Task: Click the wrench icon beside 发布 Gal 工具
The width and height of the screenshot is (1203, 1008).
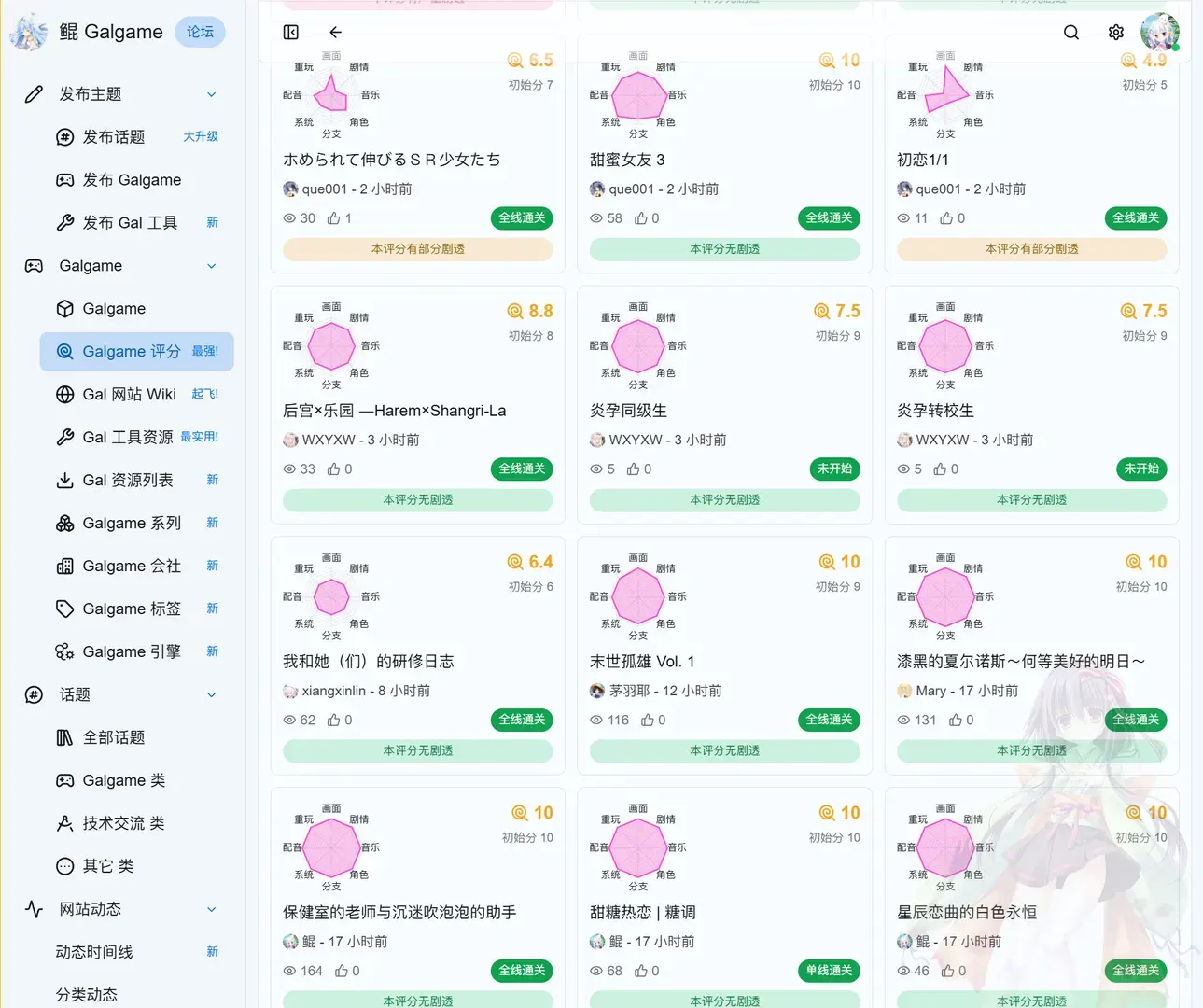Action: tap(65, 223)
